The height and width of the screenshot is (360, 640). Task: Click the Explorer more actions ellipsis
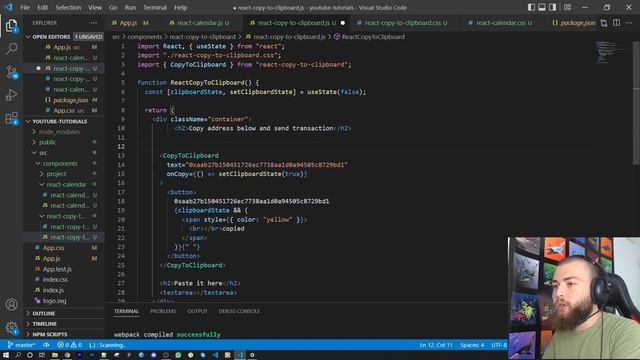[x=93, y=23]
